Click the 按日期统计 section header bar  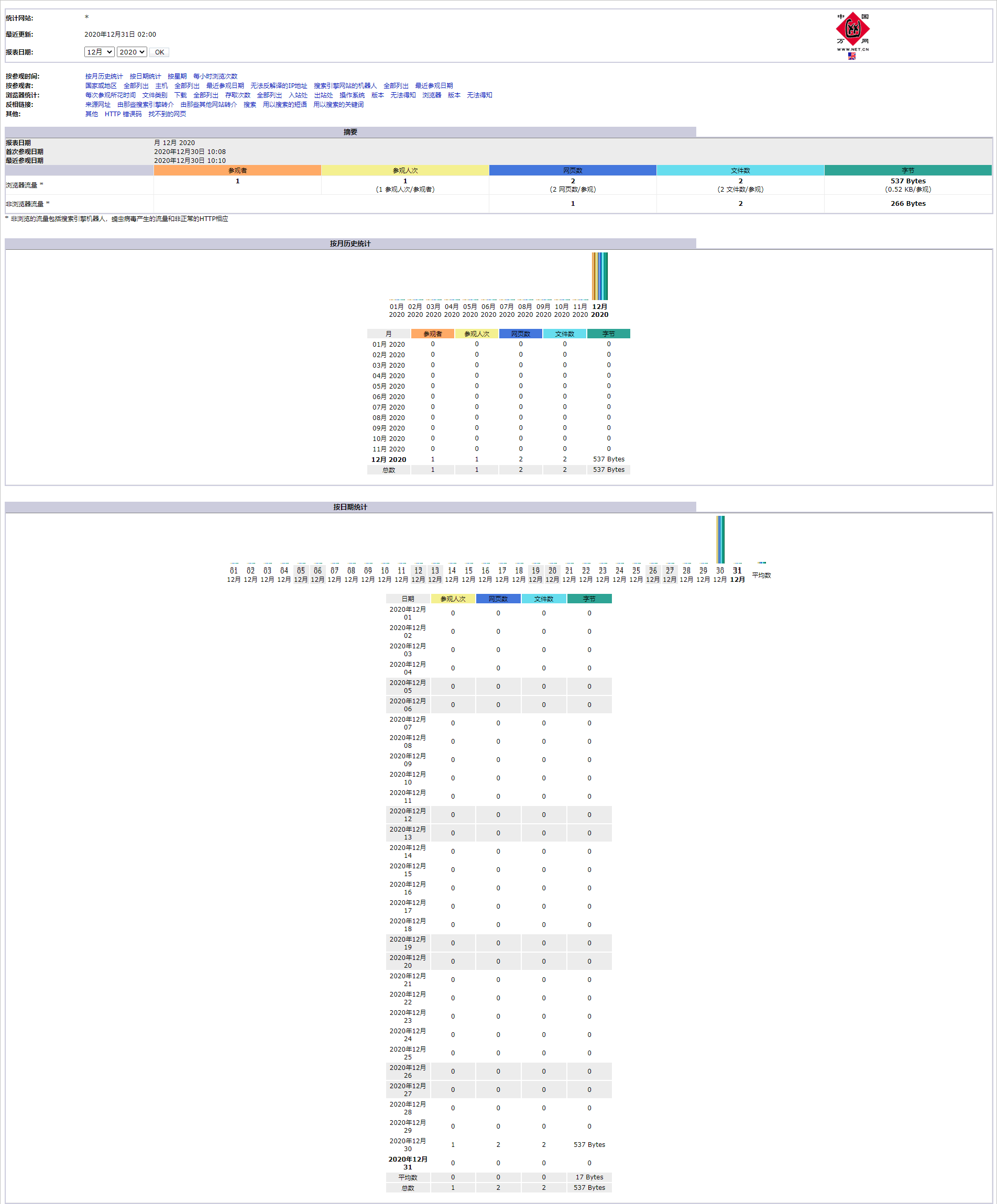point(350,507)
